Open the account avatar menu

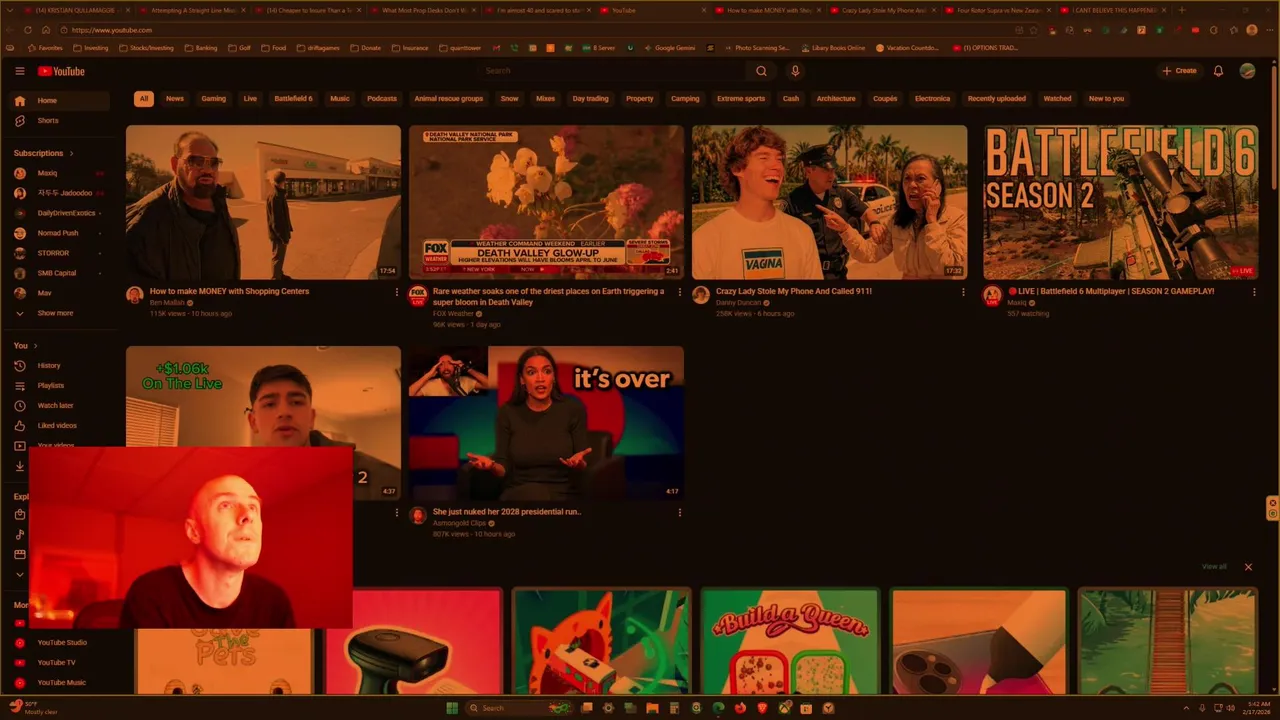1247,71
